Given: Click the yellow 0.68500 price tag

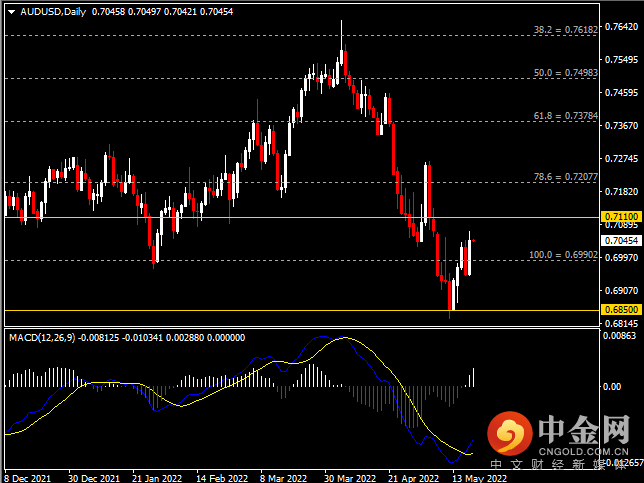Looking at the screenshot, I should (x=619, y=311).
